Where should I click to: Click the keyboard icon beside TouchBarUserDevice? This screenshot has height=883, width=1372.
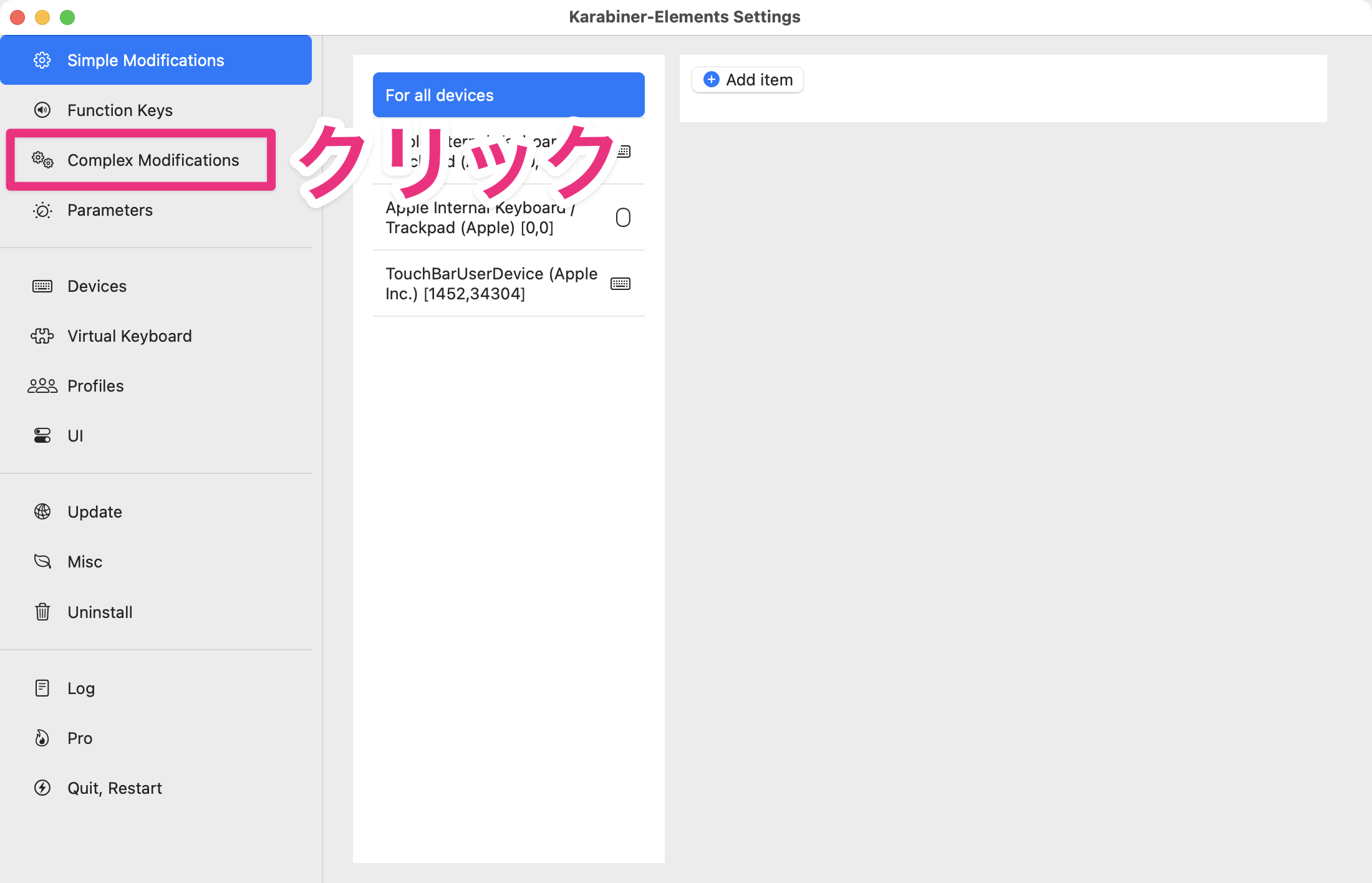pos(621,284)
